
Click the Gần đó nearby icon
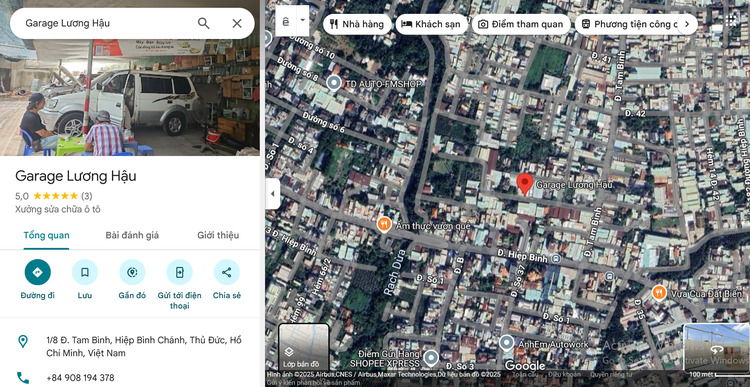tap(132, 272)
